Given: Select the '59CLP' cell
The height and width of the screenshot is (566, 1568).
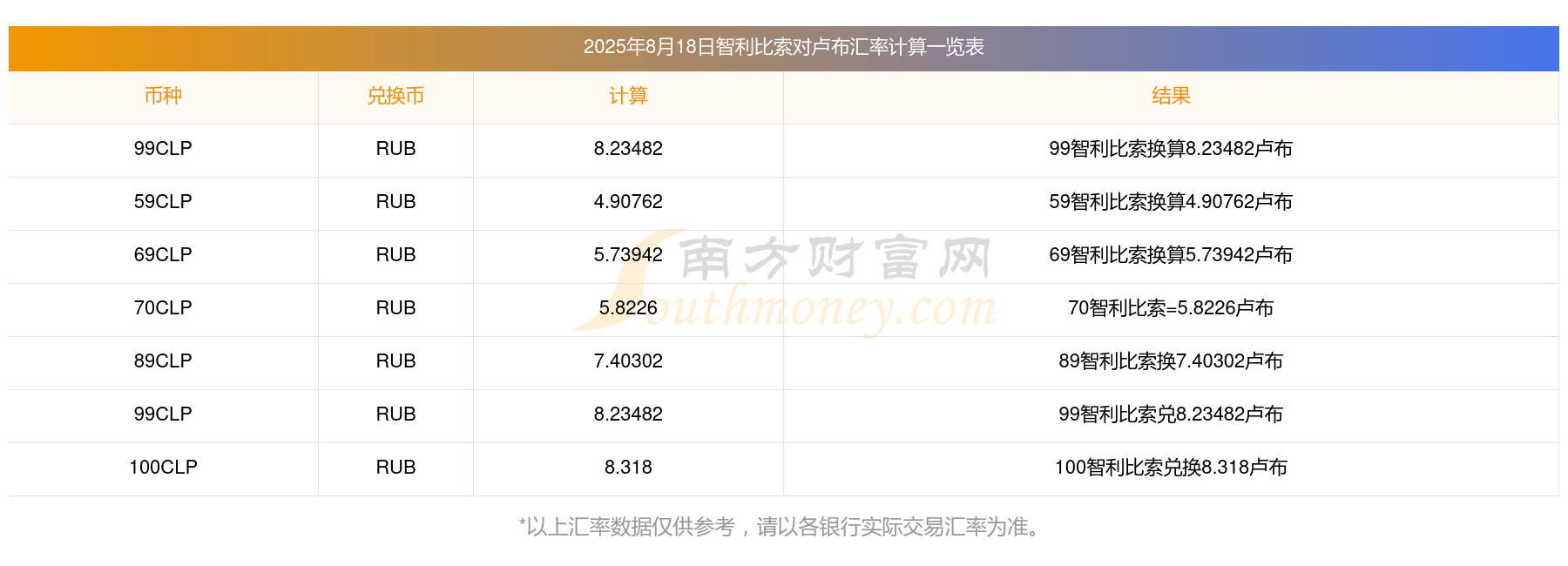Looking at the screenshot, I should pos(163,202).
